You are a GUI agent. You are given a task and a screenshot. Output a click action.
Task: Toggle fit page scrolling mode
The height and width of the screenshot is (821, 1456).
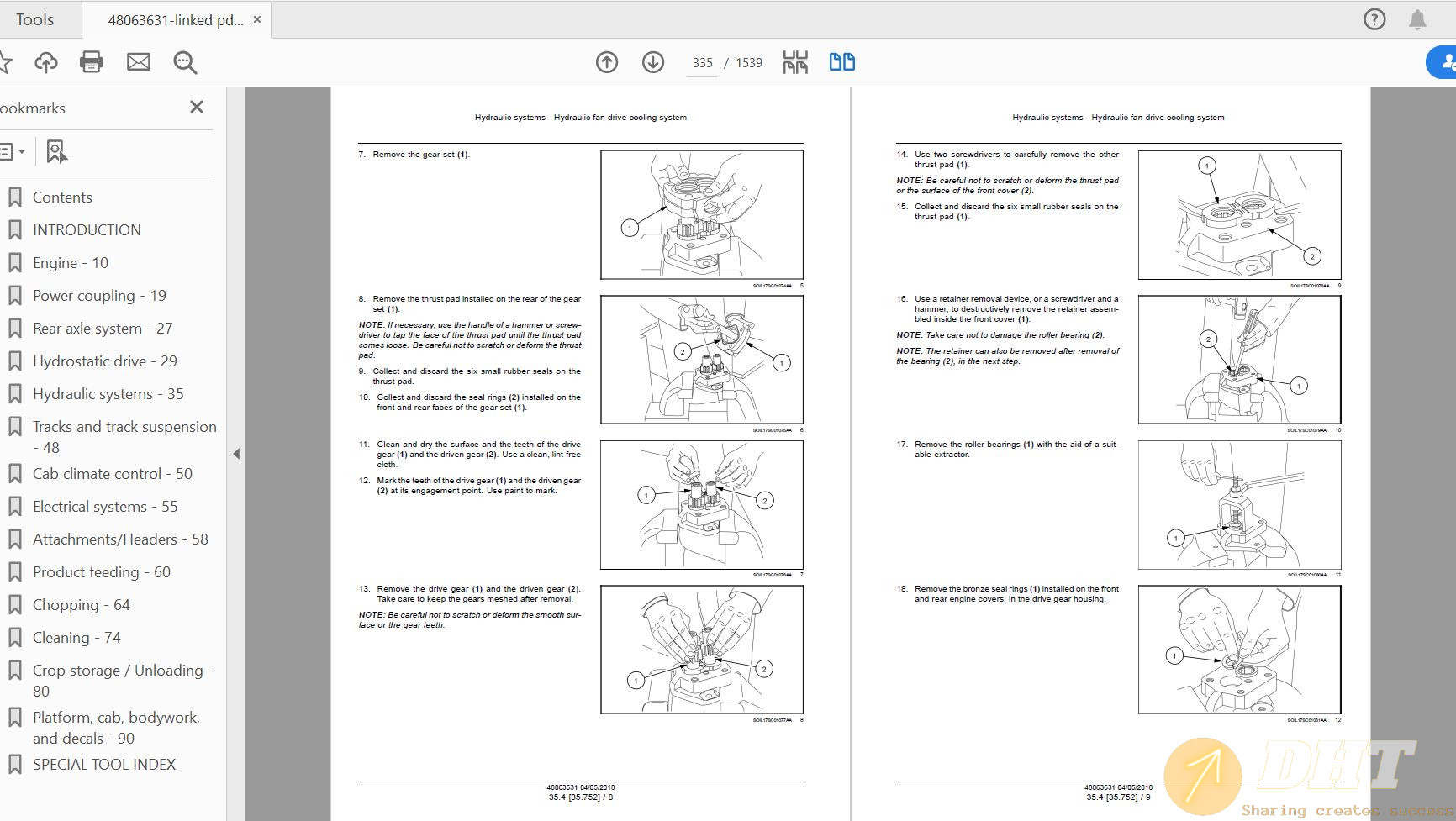(x=795, y=62)
